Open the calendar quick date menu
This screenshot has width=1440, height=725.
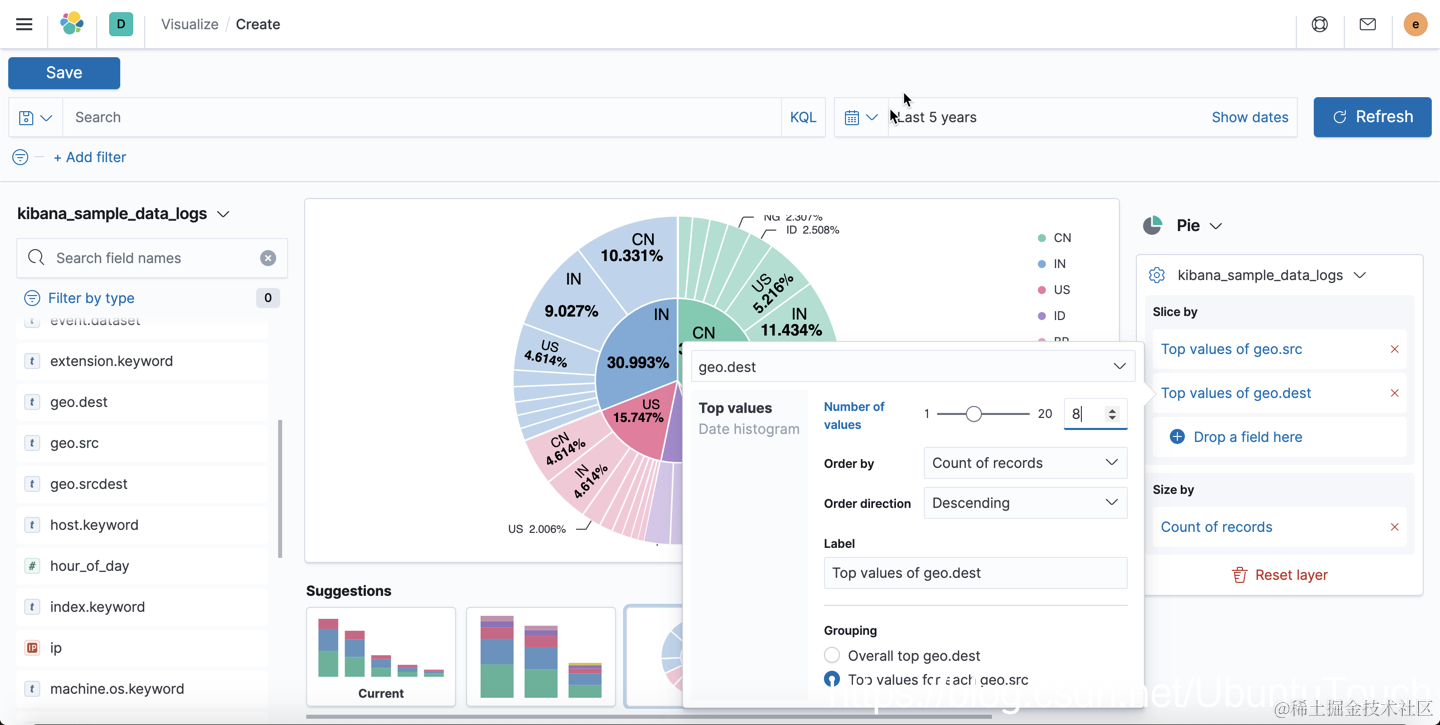tap(860, 118)
